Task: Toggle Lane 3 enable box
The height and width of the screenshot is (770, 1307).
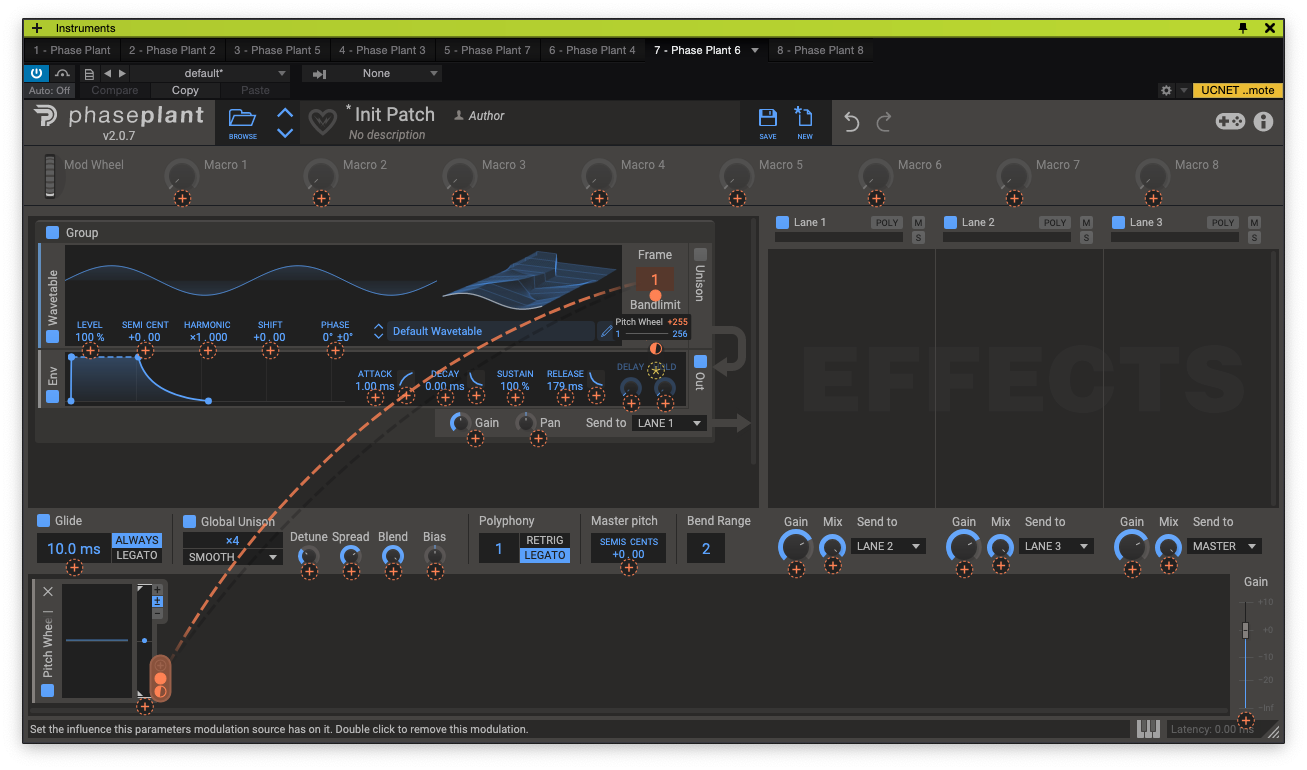Action: tap(1119, 222)
